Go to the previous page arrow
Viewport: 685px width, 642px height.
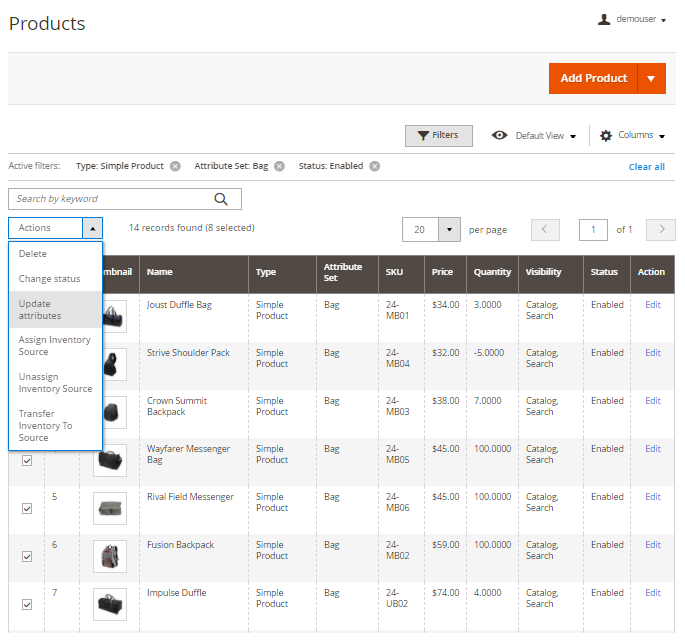coord(545,230)
